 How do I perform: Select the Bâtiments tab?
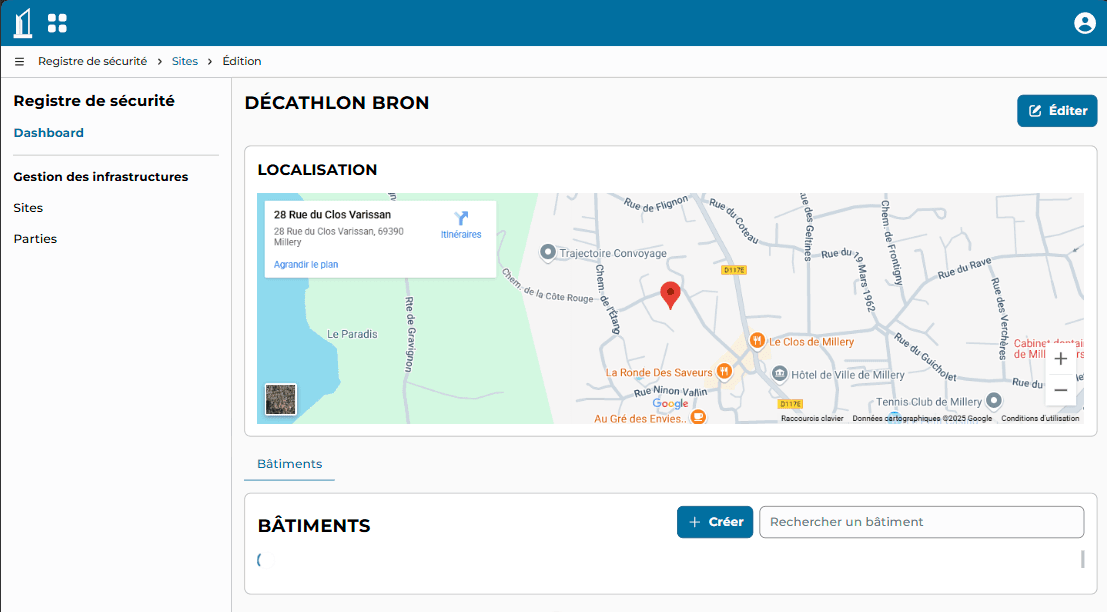coord(289,464)
